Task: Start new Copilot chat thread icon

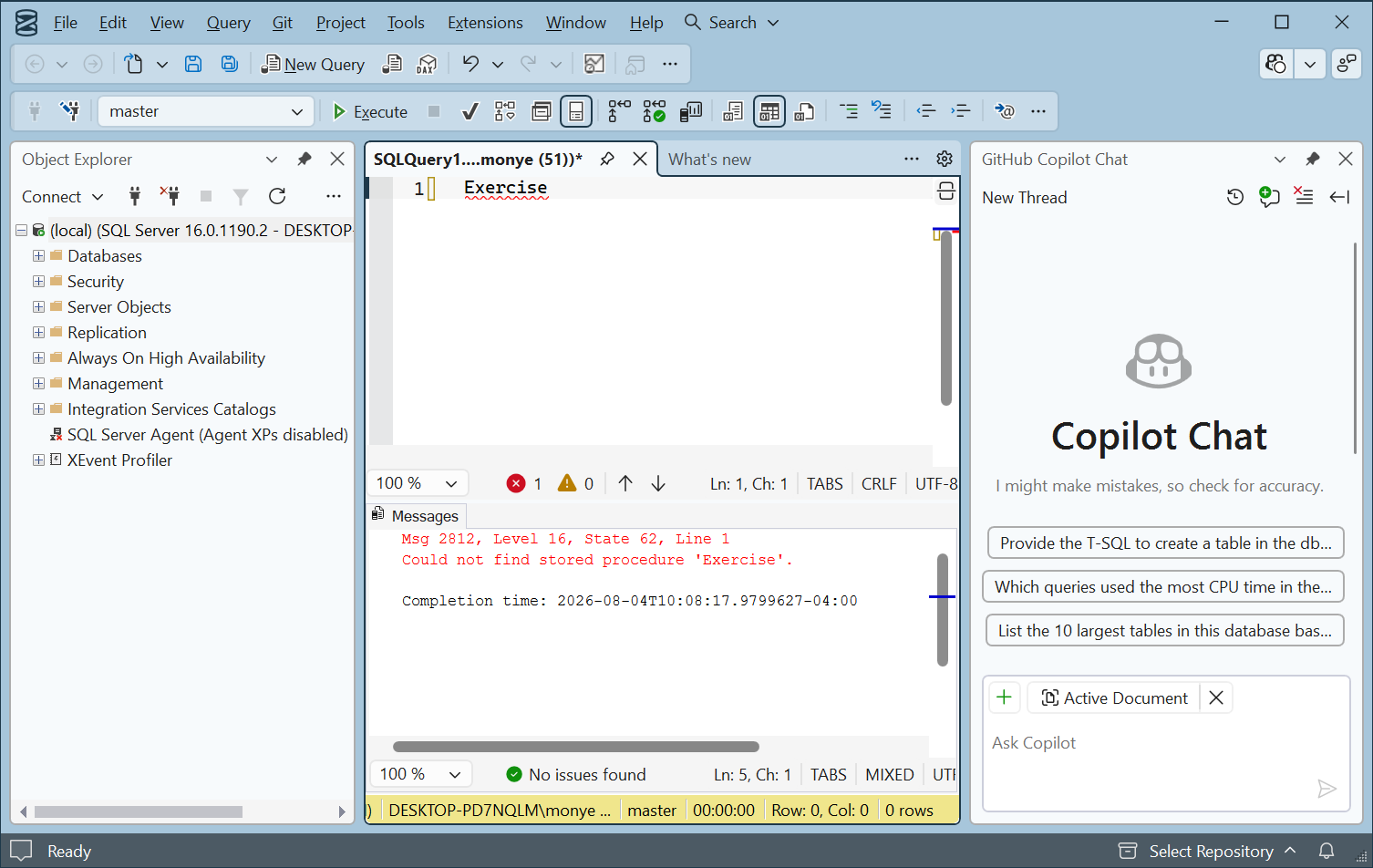Action: [x=1269, y=197]
